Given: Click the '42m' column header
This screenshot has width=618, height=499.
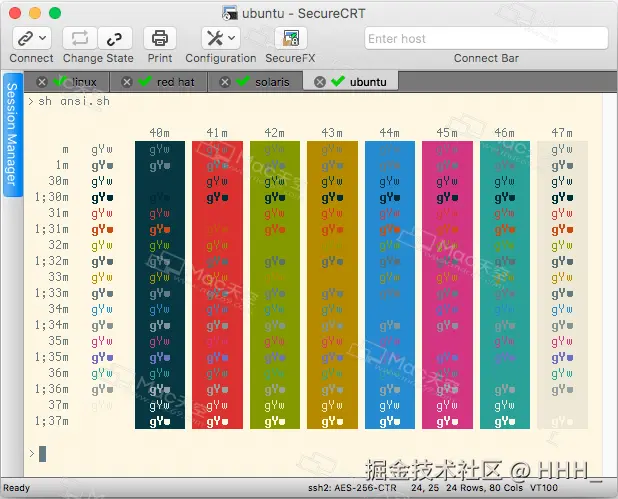Looking at the screenshot, I should [x=274, y=133].
